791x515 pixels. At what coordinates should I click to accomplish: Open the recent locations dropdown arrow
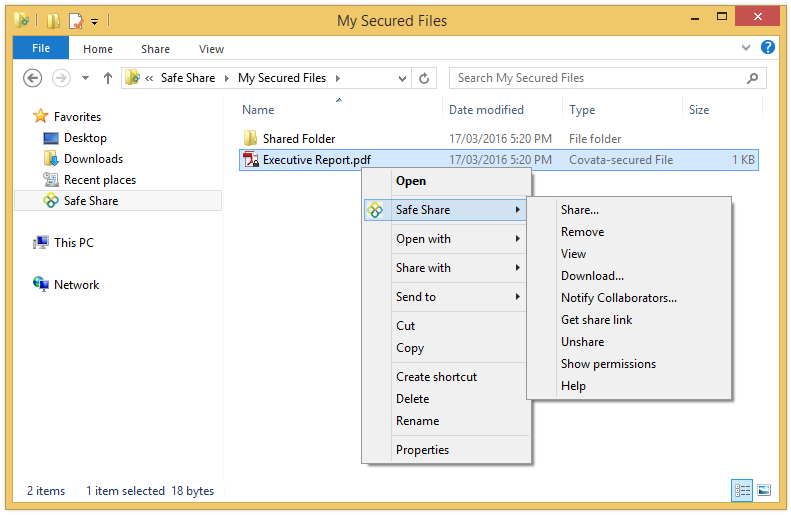click(x=85, y=78)
